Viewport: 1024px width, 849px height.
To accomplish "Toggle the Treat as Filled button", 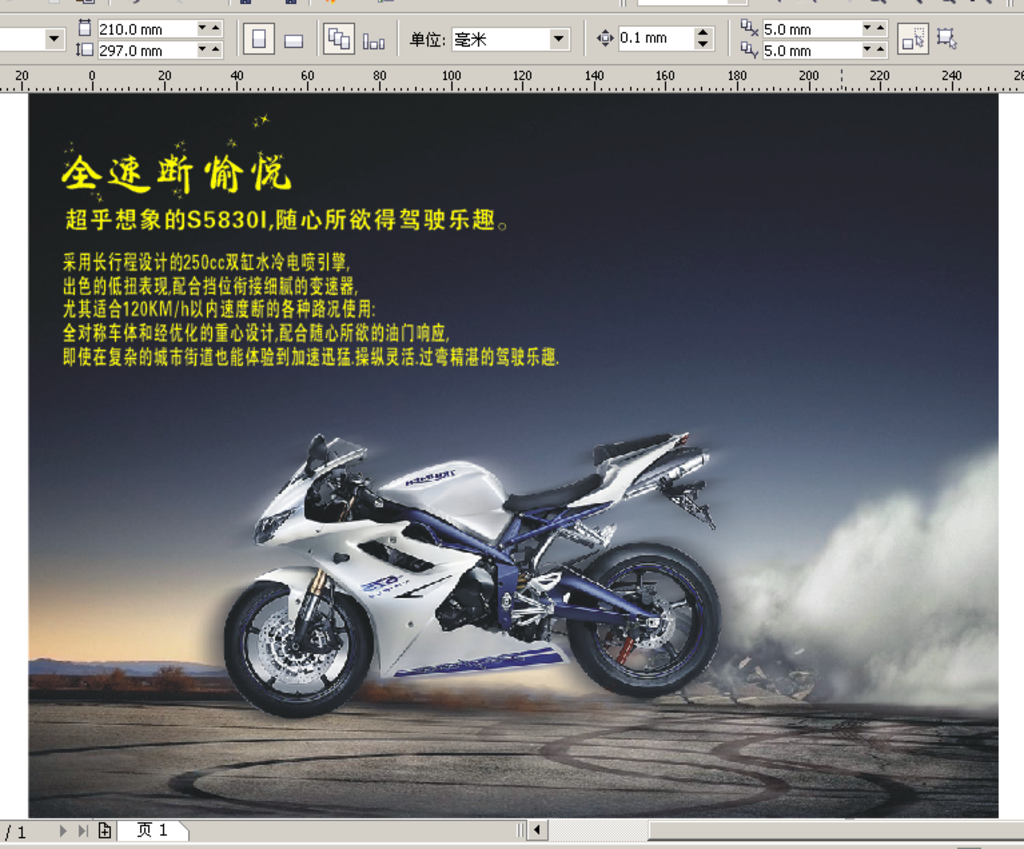I will (x=913, y=39).
